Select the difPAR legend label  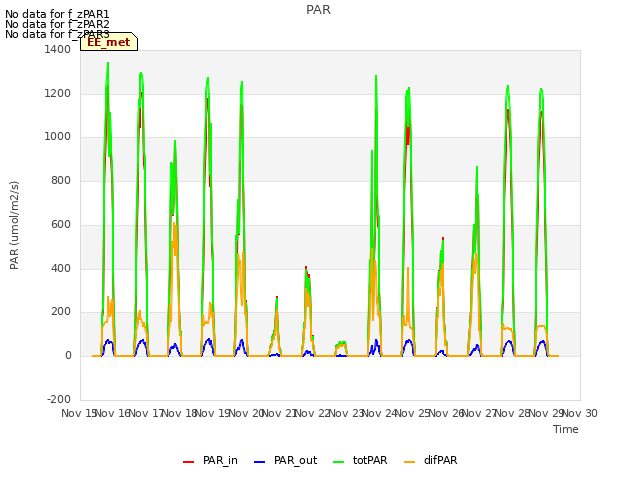point(440,460)
